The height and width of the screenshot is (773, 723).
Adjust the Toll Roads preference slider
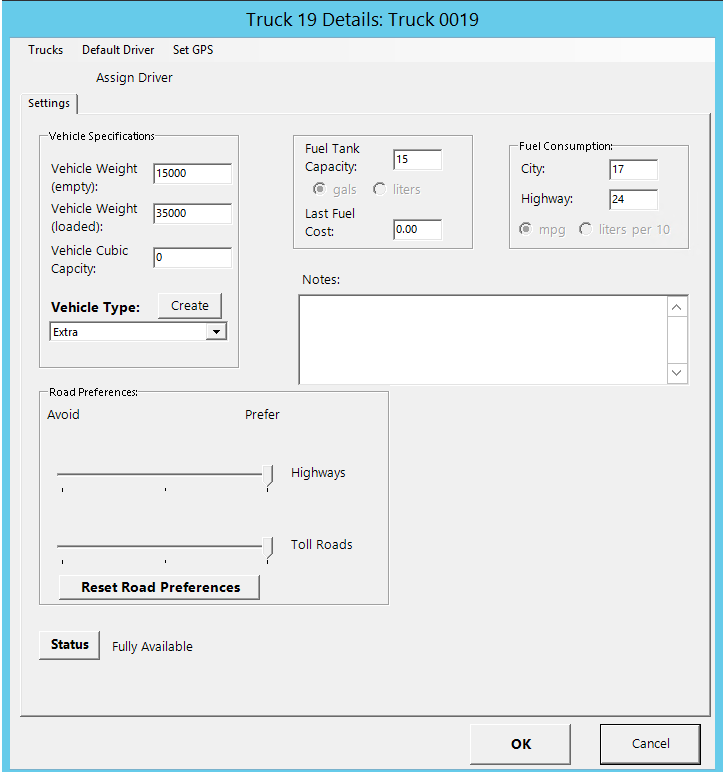268,547
